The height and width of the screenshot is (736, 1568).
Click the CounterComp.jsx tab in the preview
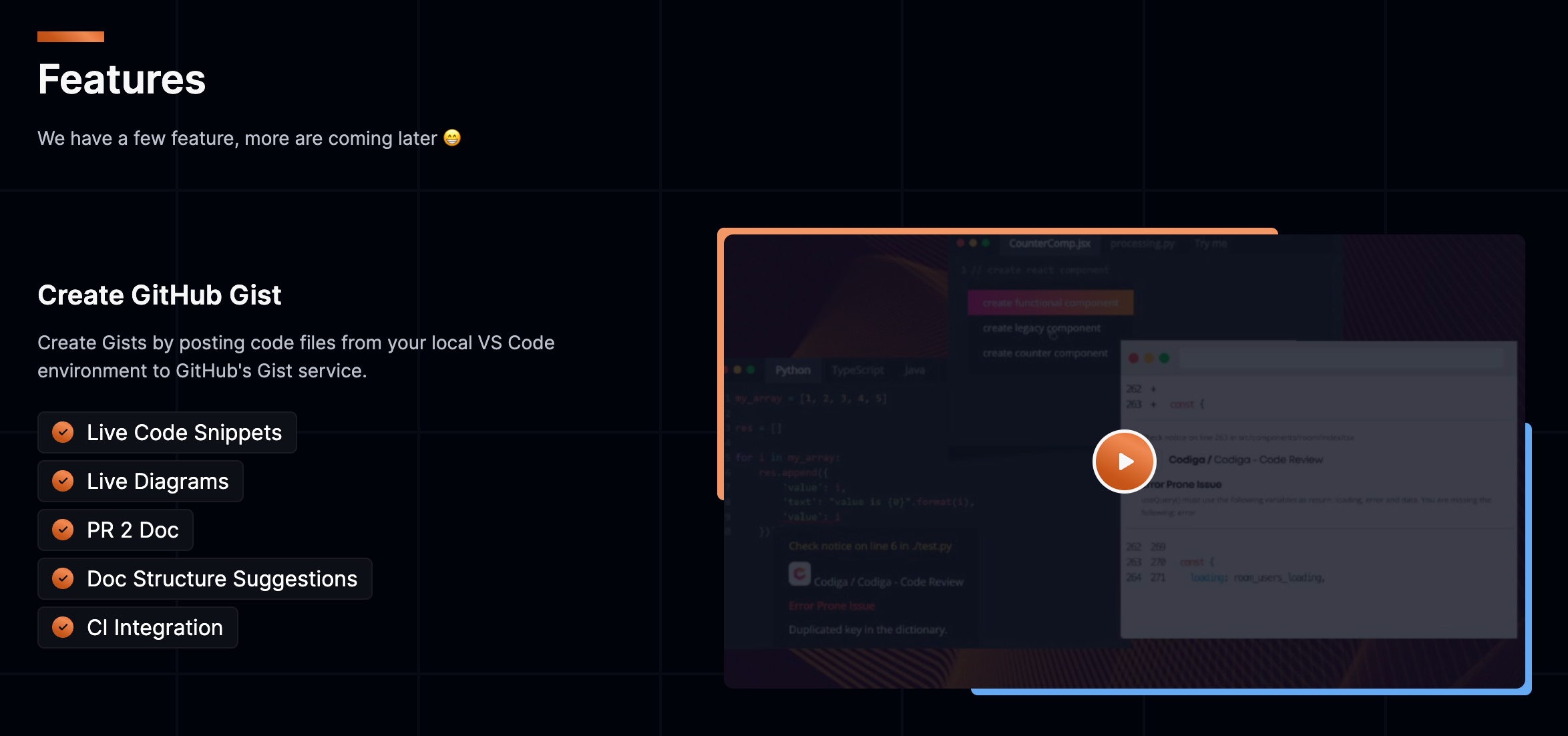(x=1049, y=244)
